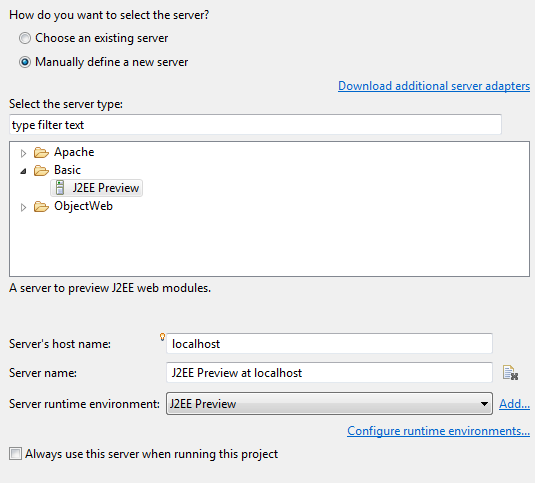535x483 pixels.
Task: Open Configure runtime environments link
Action: click(438, 431)
